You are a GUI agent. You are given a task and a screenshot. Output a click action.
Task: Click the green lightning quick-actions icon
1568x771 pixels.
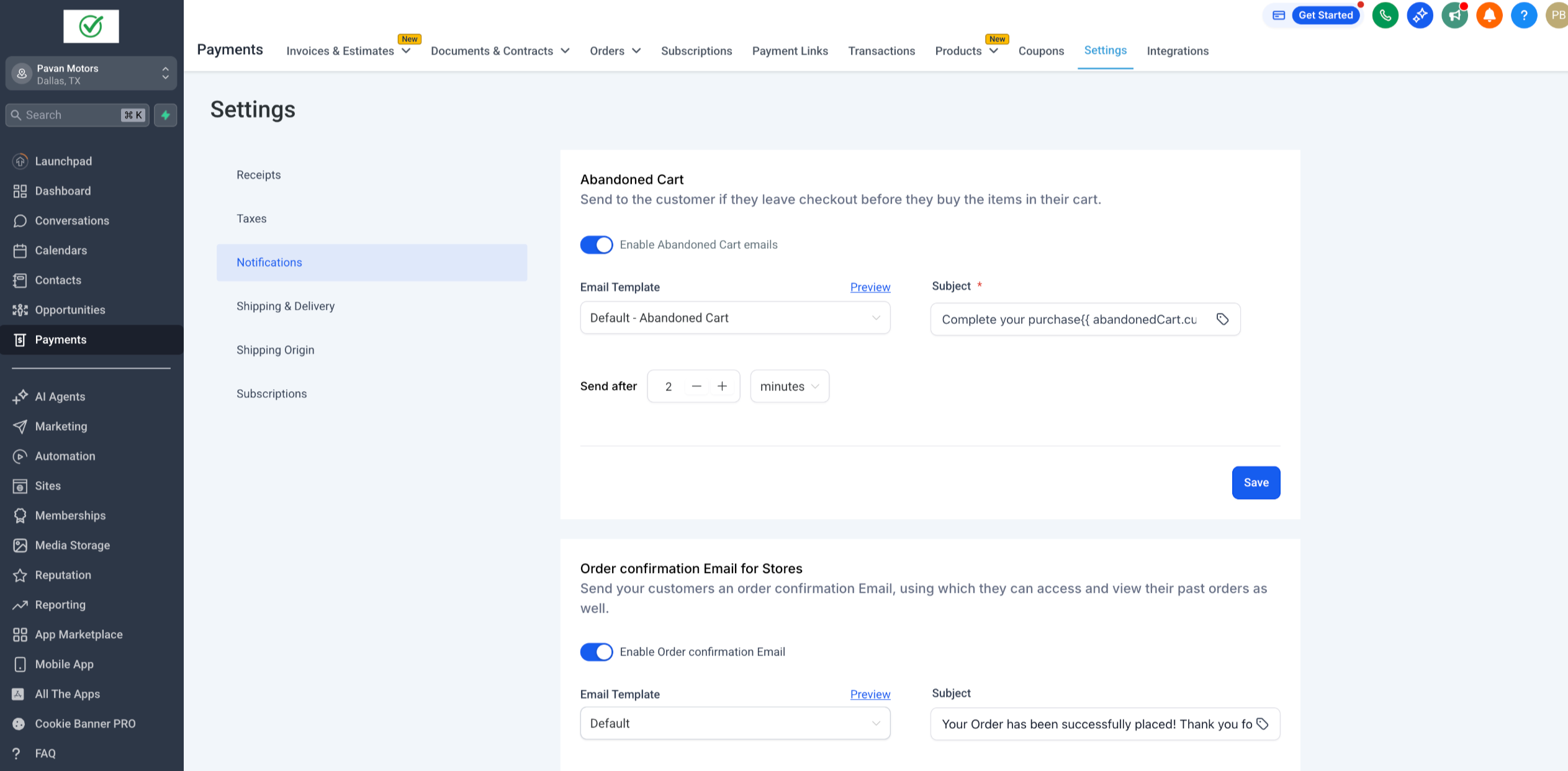tap(166, 115)
